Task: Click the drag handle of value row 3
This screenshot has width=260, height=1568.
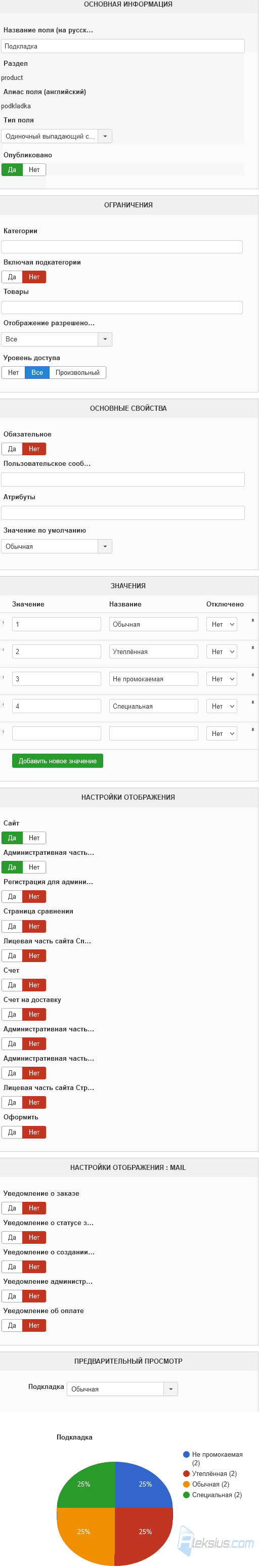Action: [x=4, y=677]
